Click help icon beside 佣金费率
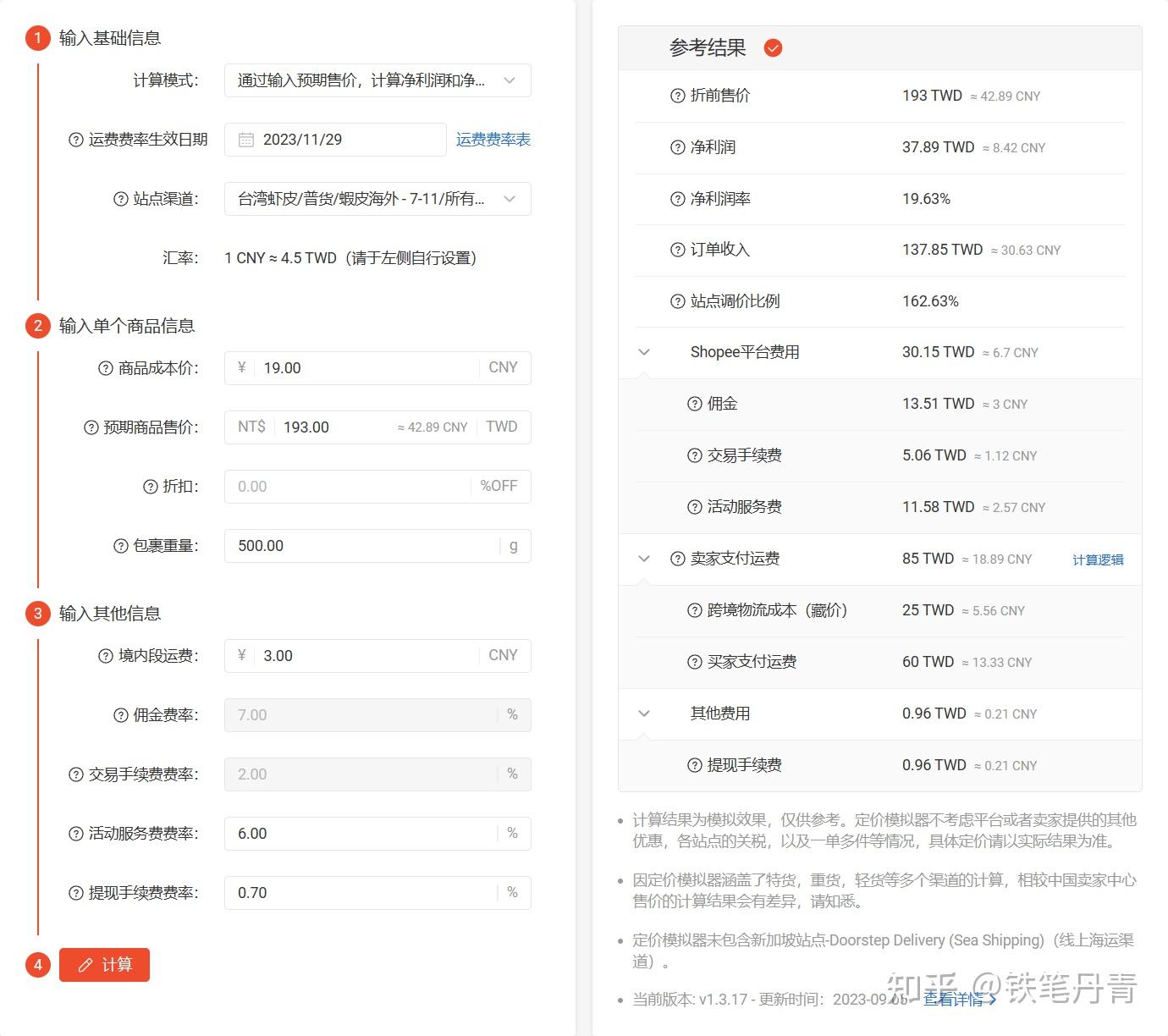The image size is (1168, 1036). [121, 715]
